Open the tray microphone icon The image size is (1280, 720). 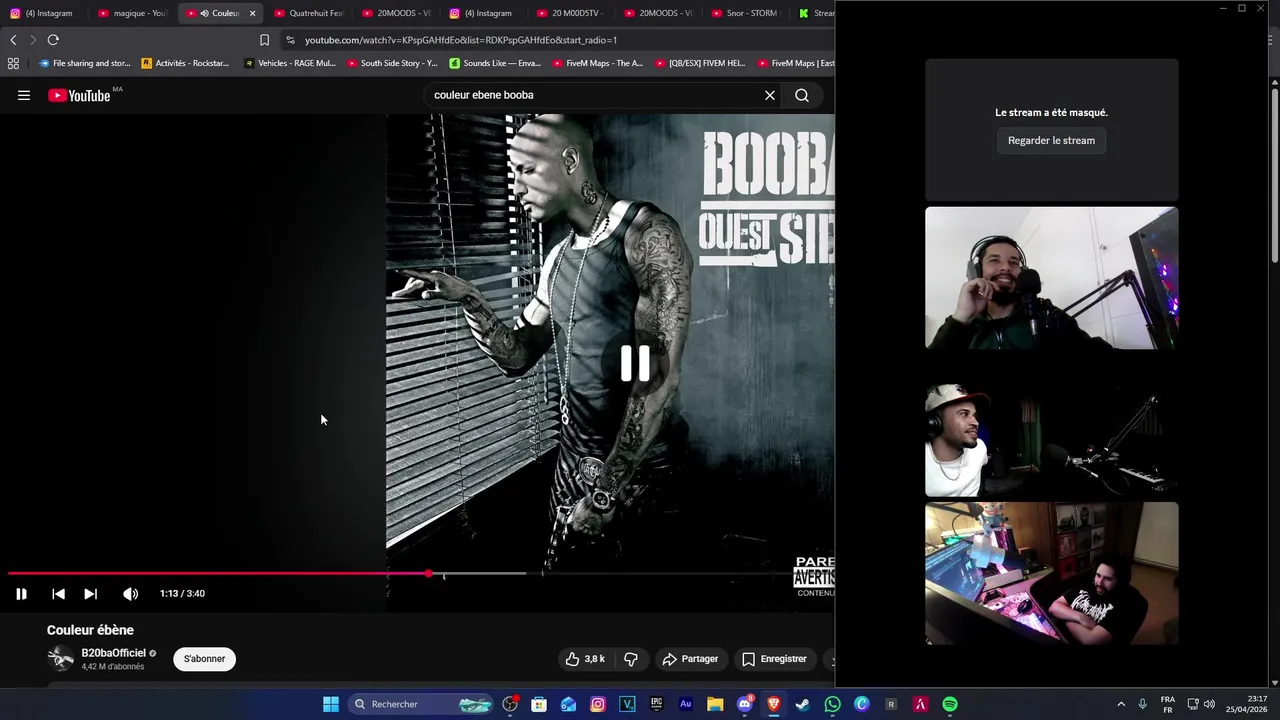coord(1142,704)
